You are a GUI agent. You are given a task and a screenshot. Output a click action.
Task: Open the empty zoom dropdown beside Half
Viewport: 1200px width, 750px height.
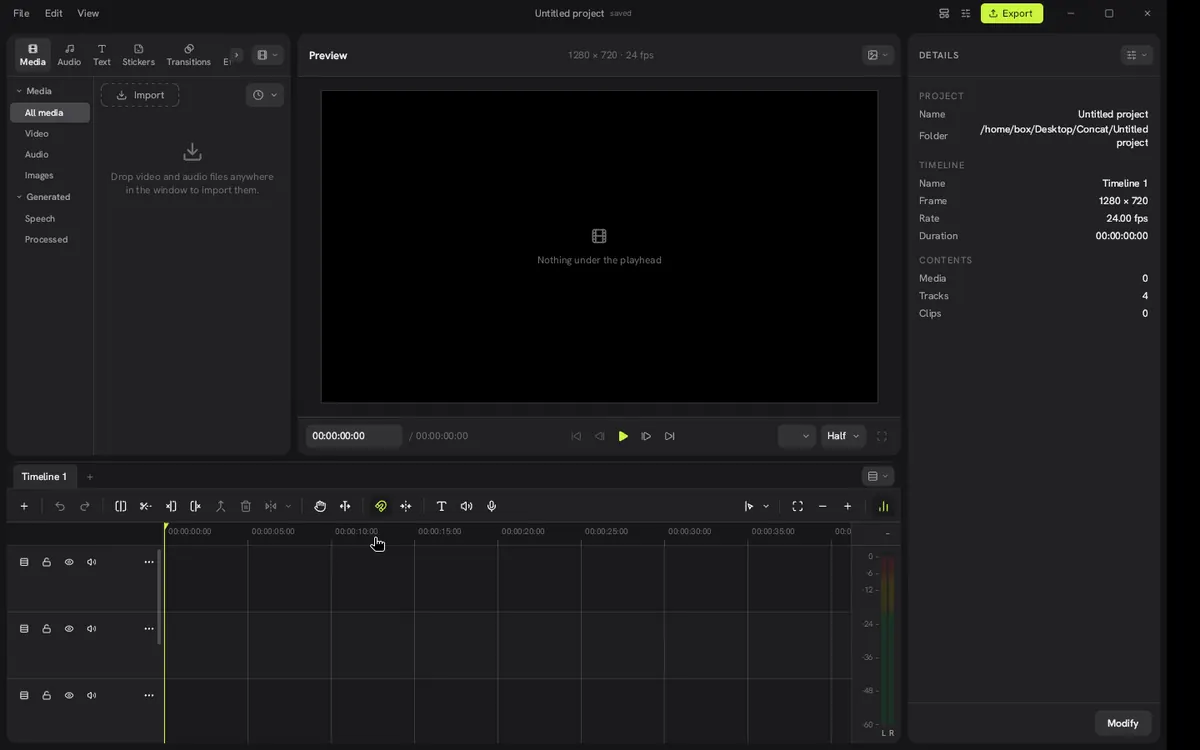pos(797,436)
